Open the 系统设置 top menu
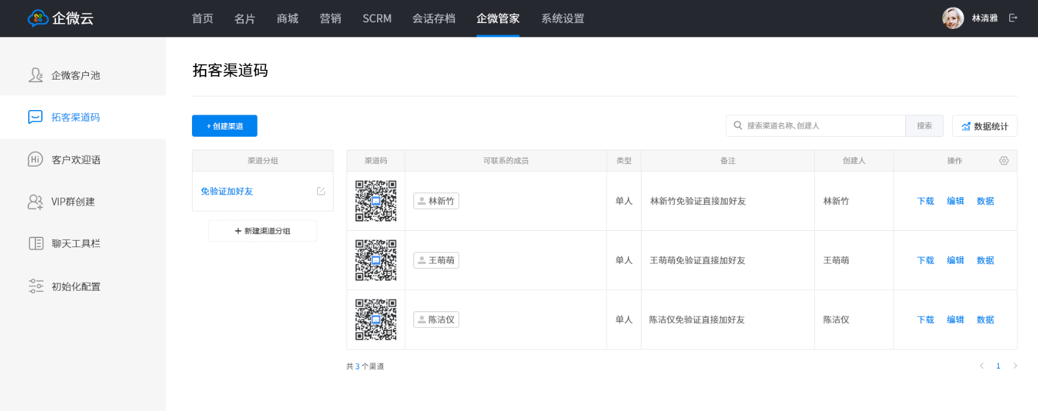 coord(563,19)
